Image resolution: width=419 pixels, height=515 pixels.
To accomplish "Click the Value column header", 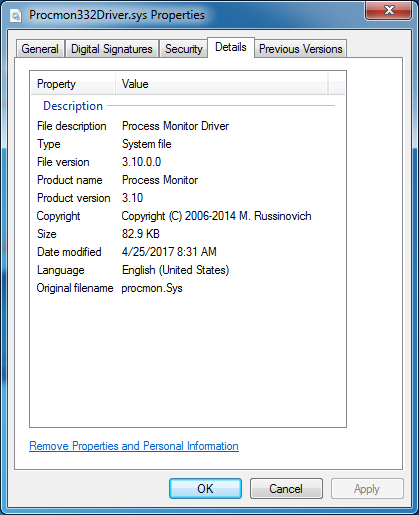I will coord(222,84).
